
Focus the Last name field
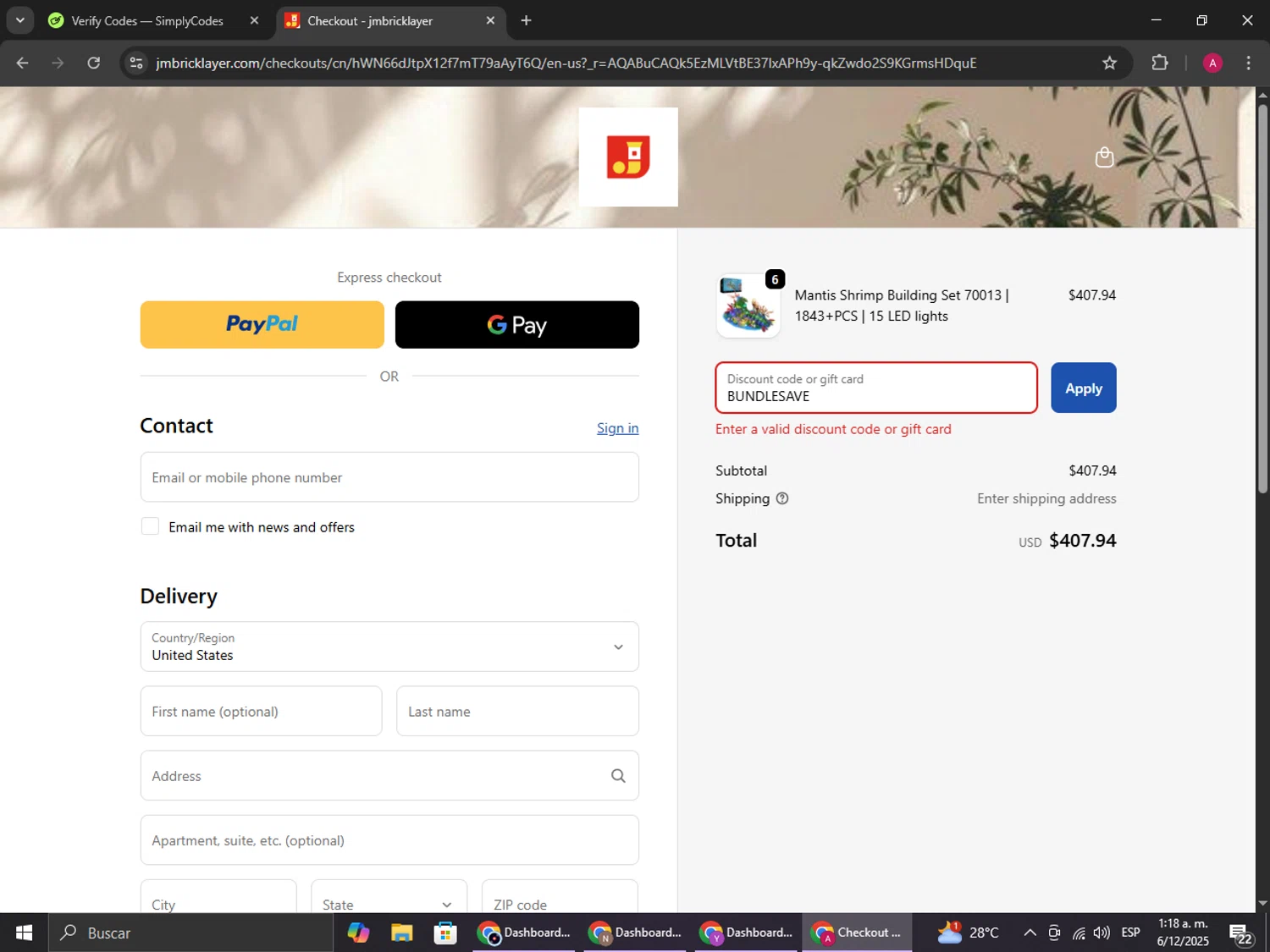tap(517, 712)
